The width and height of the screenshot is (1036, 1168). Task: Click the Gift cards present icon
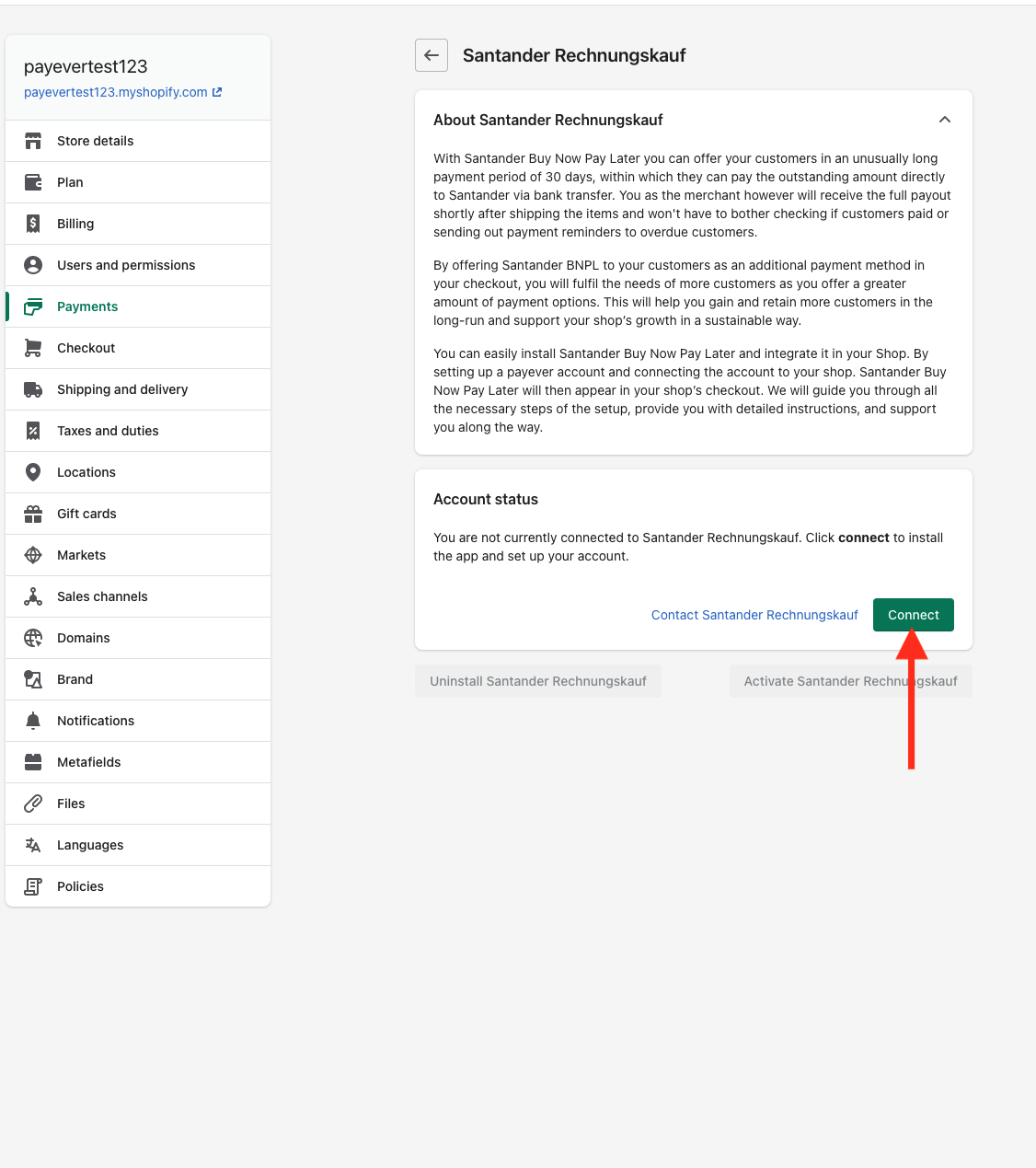(x=33, y=514)
